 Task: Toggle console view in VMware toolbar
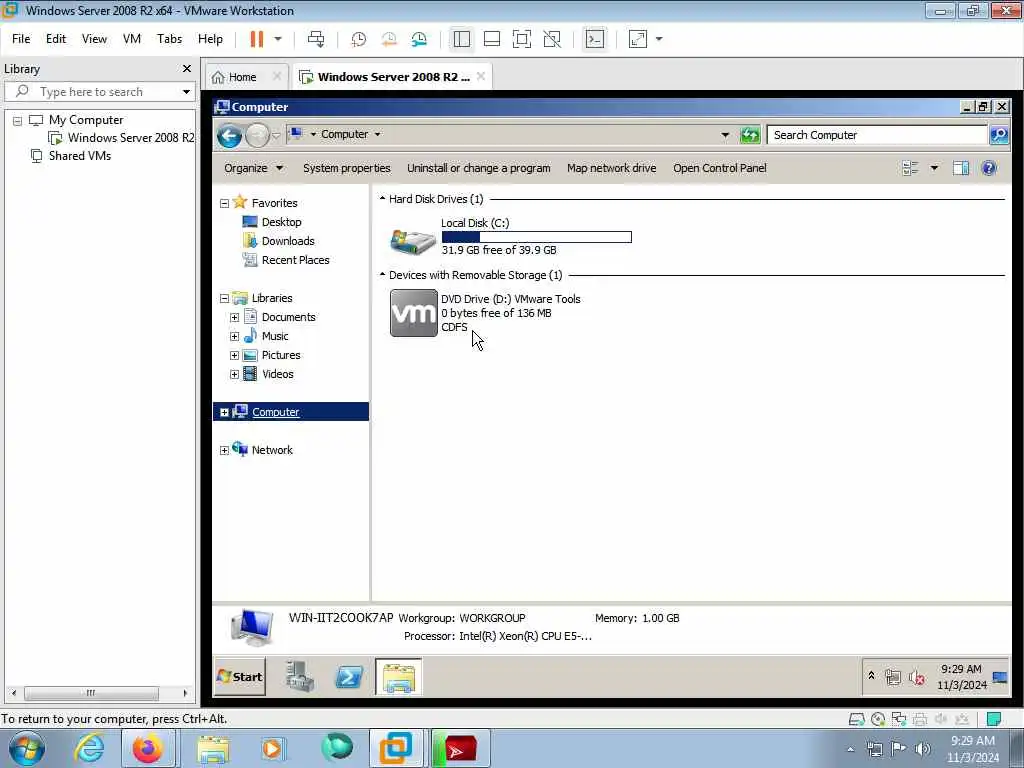[594, 39]
